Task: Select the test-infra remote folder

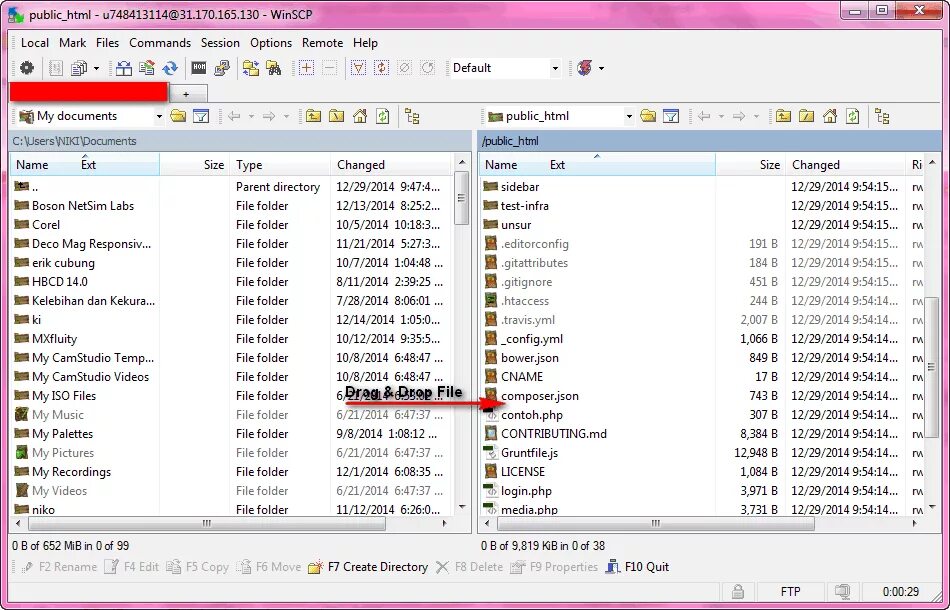Action: [525, 206]
